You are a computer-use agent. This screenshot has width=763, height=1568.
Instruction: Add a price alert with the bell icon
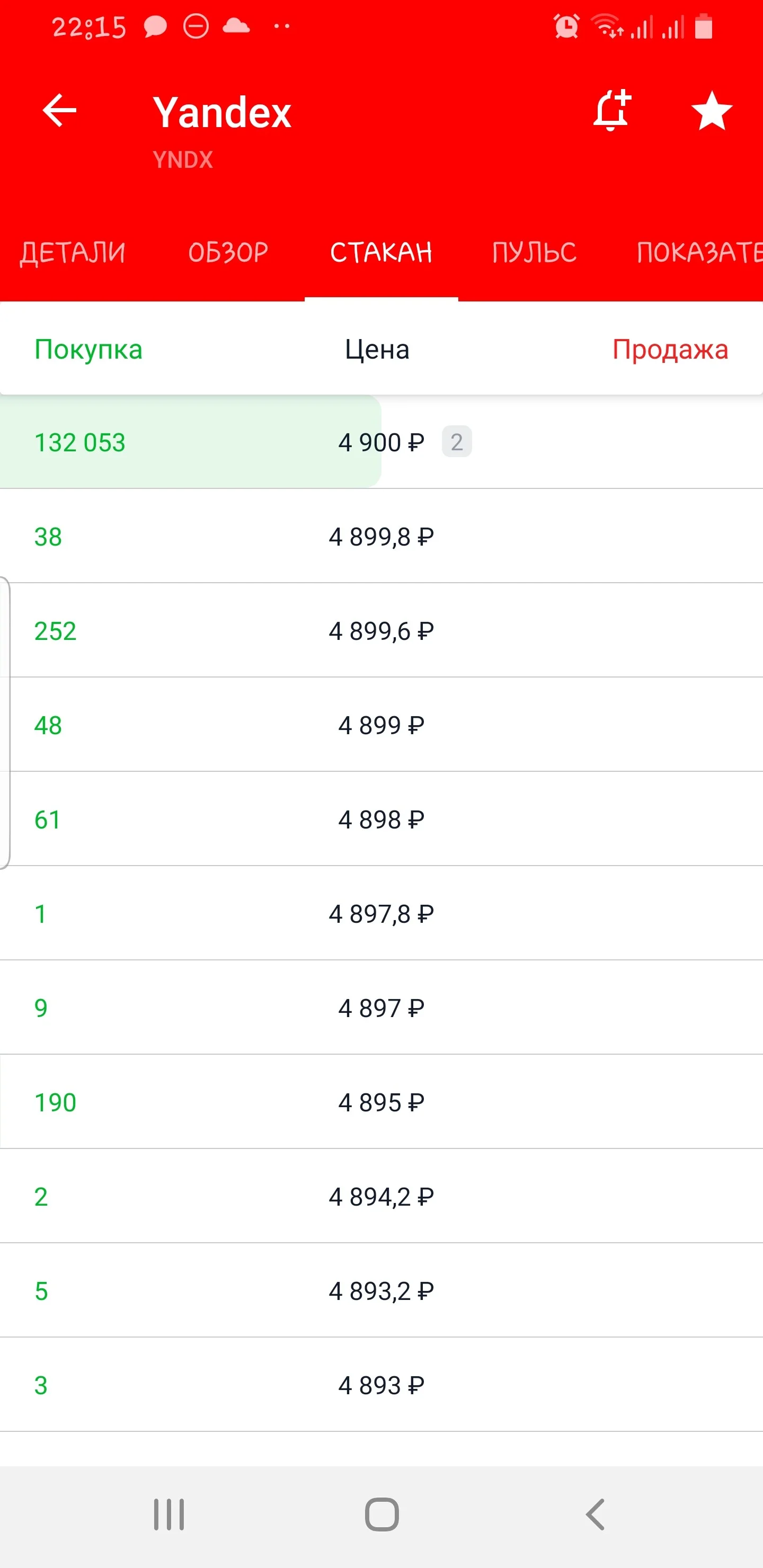[x=612, y=110]
